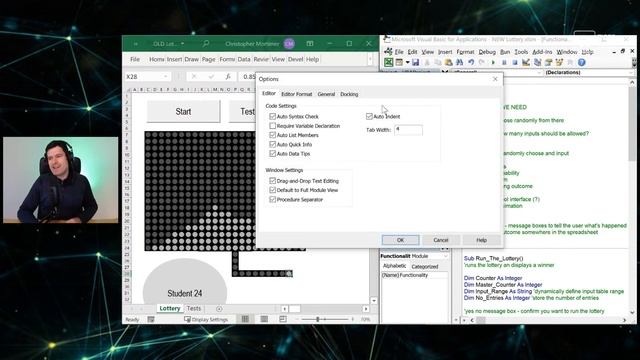Expand the Excel ribbon overflow chevron
Image resolution: width=640 pixels, height=360 pixels.
[370, 59]
